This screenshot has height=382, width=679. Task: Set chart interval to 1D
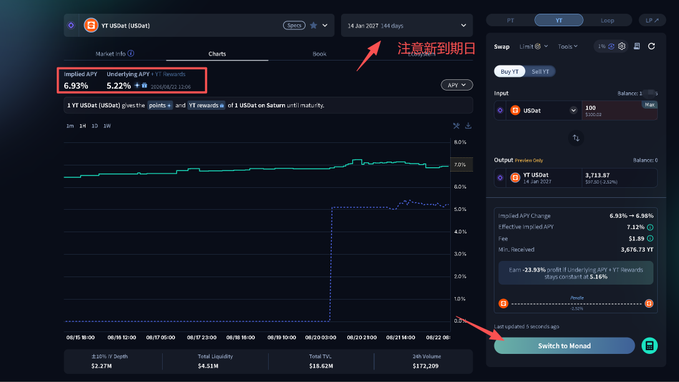tap(94, 126)
